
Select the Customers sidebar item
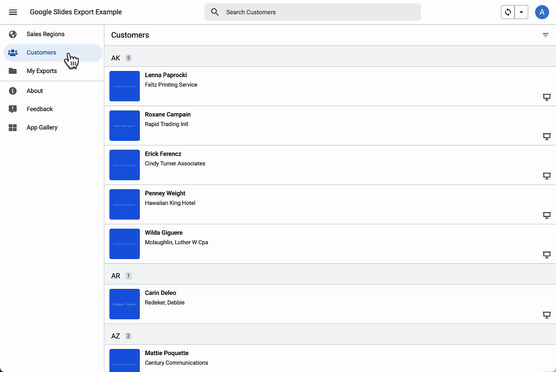pos(52,52)
